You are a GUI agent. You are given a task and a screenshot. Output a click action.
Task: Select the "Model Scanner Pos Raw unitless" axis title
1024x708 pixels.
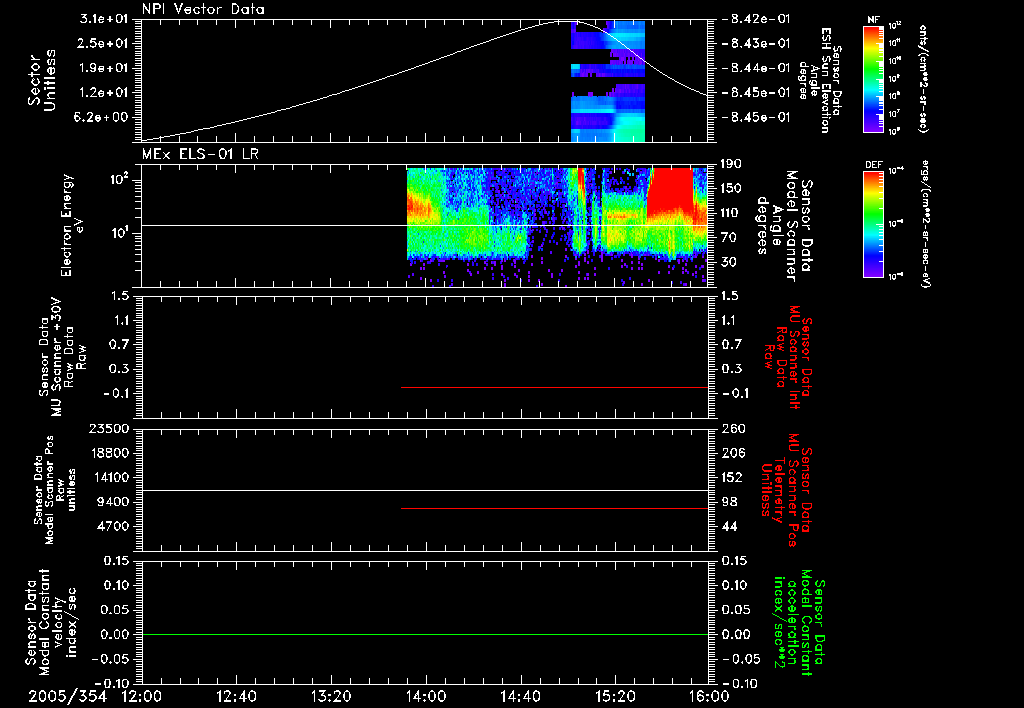click(55, 490)
